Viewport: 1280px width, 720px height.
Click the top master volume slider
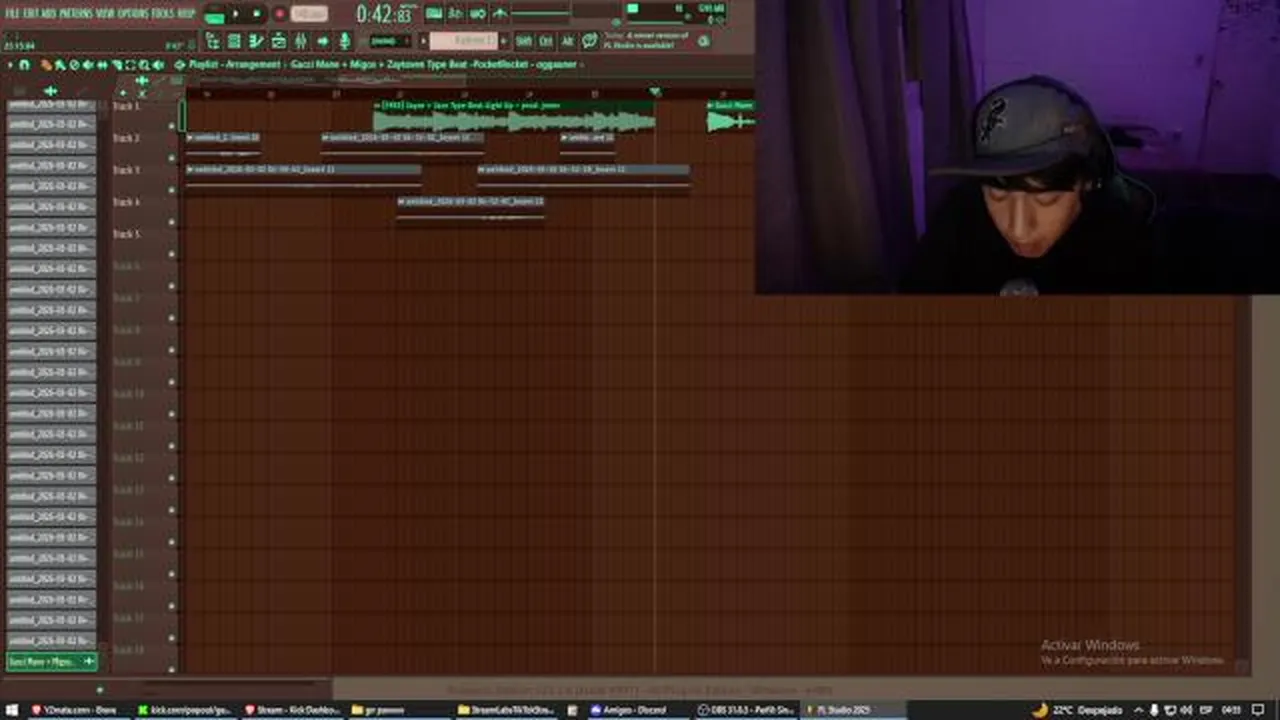(x=540, y=13)
